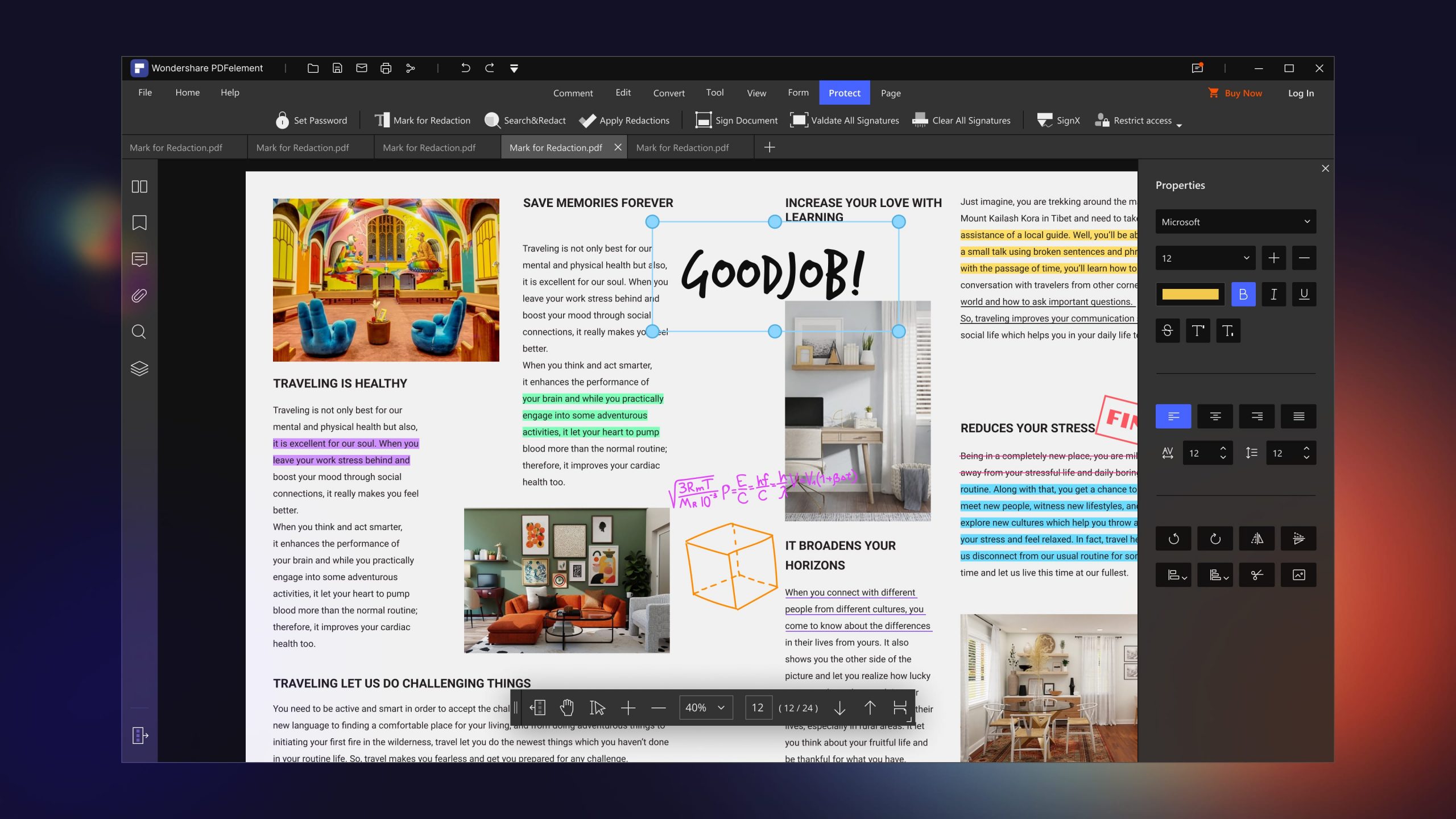Rotate the selection clockwise
The image size is (1456, 819).
(x=1215, y=539)
